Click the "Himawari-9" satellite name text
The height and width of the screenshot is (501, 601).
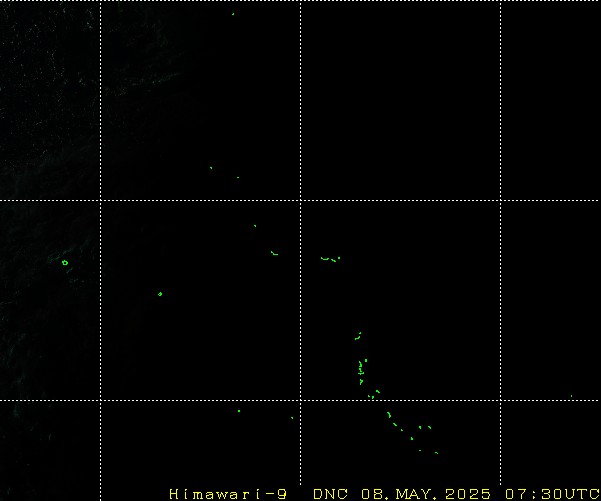point(228,494)
